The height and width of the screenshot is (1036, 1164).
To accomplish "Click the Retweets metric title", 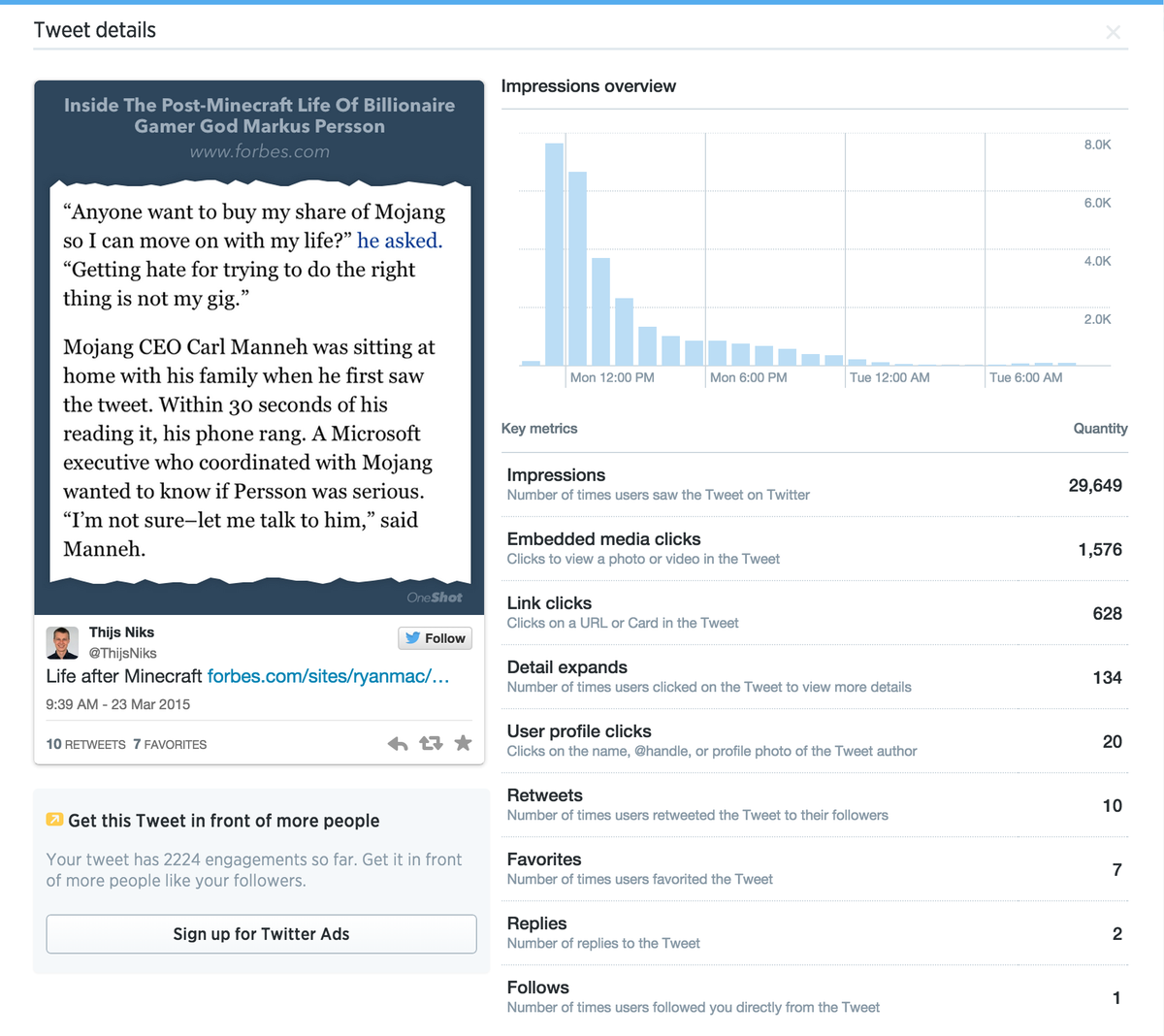I will [545, 795].
